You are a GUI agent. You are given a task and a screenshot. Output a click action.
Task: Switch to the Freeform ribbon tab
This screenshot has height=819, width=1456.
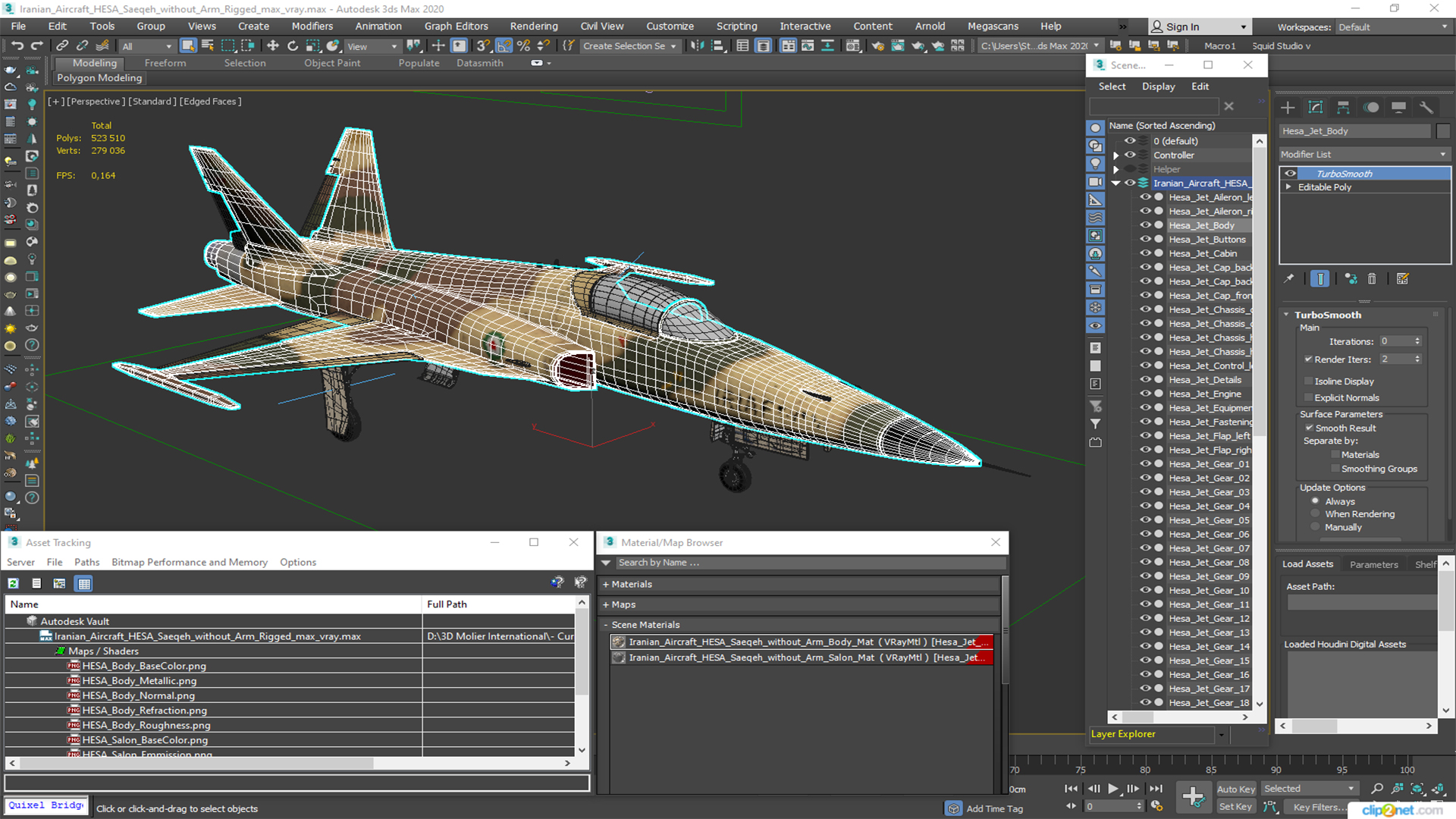165,63
